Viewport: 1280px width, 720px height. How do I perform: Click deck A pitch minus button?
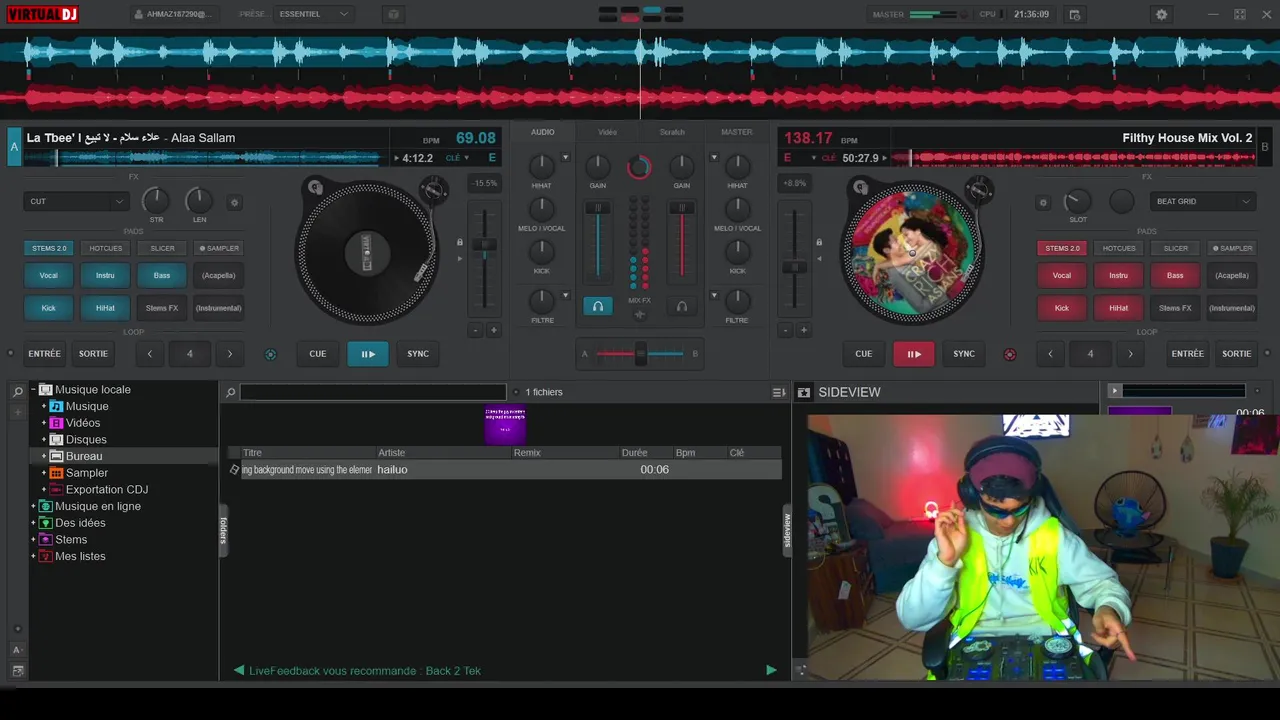tap(476, 330)
